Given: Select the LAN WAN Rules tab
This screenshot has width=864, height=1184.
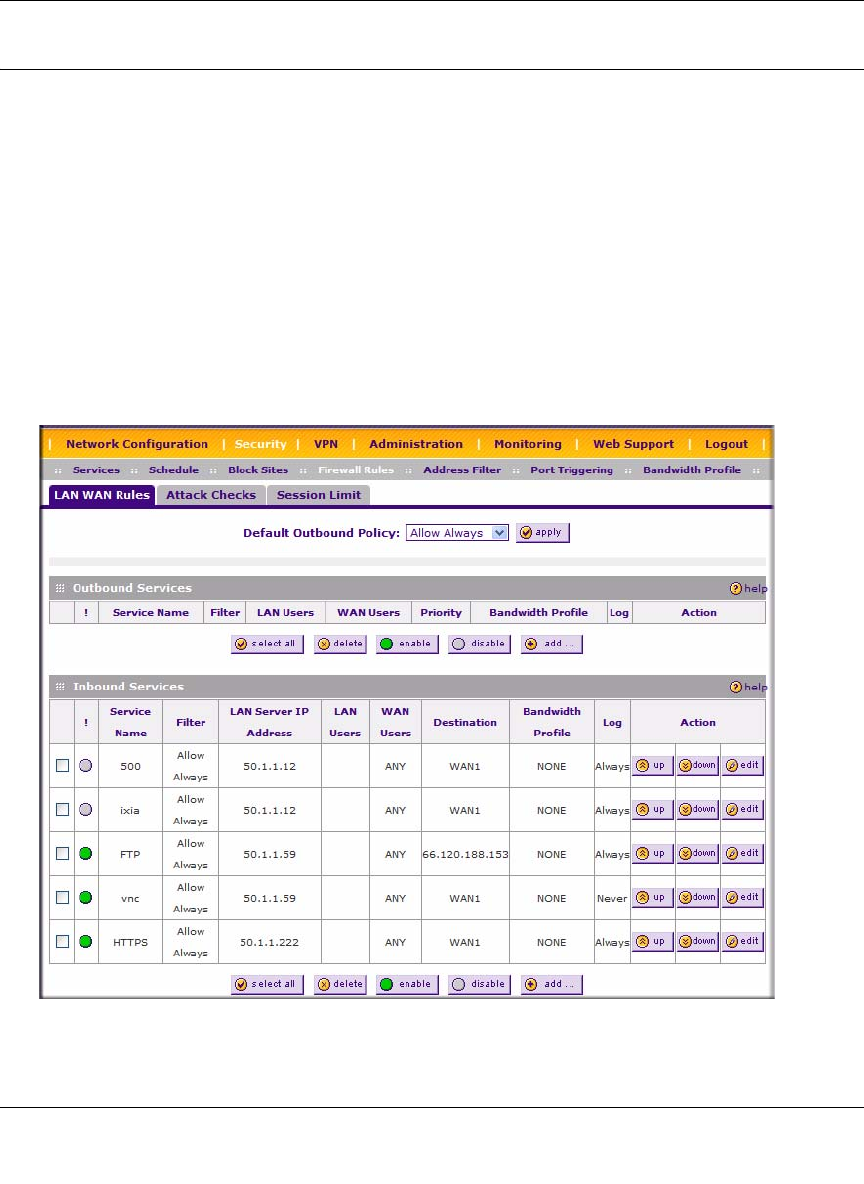Looking at the screenshot, I should pos(102,495).
